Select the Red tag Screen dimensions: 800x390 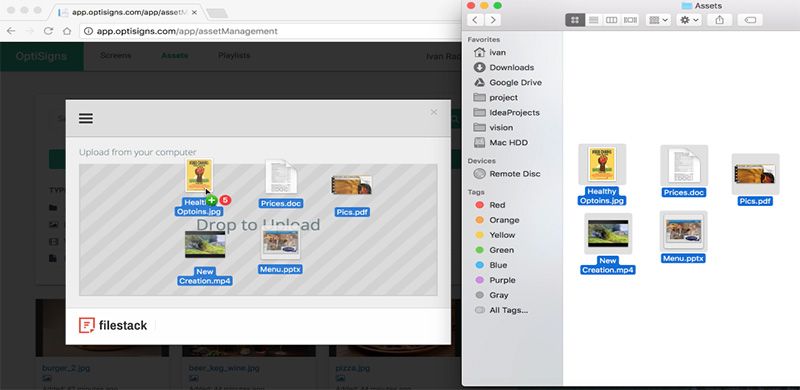(497, 205)
